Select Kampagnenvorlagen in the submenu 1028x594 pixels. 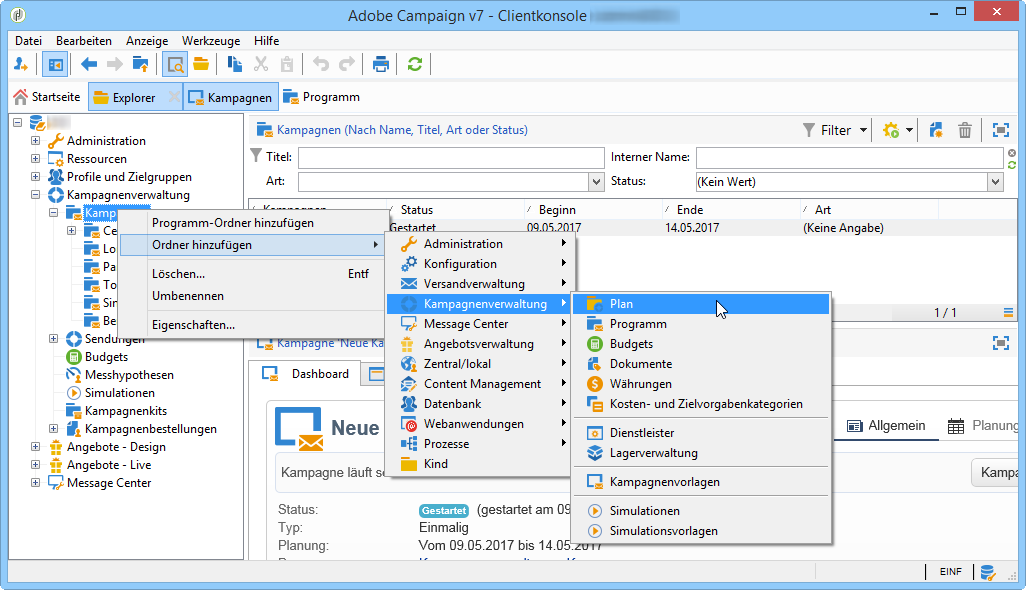(701, 482)
